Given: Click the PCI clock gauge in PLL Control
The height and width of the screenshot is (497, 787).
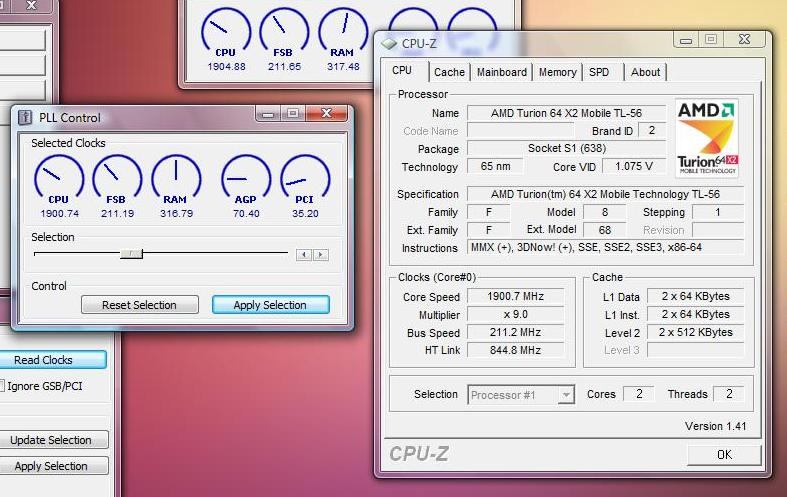Looking at the screenshot, I should pos(305,179).
